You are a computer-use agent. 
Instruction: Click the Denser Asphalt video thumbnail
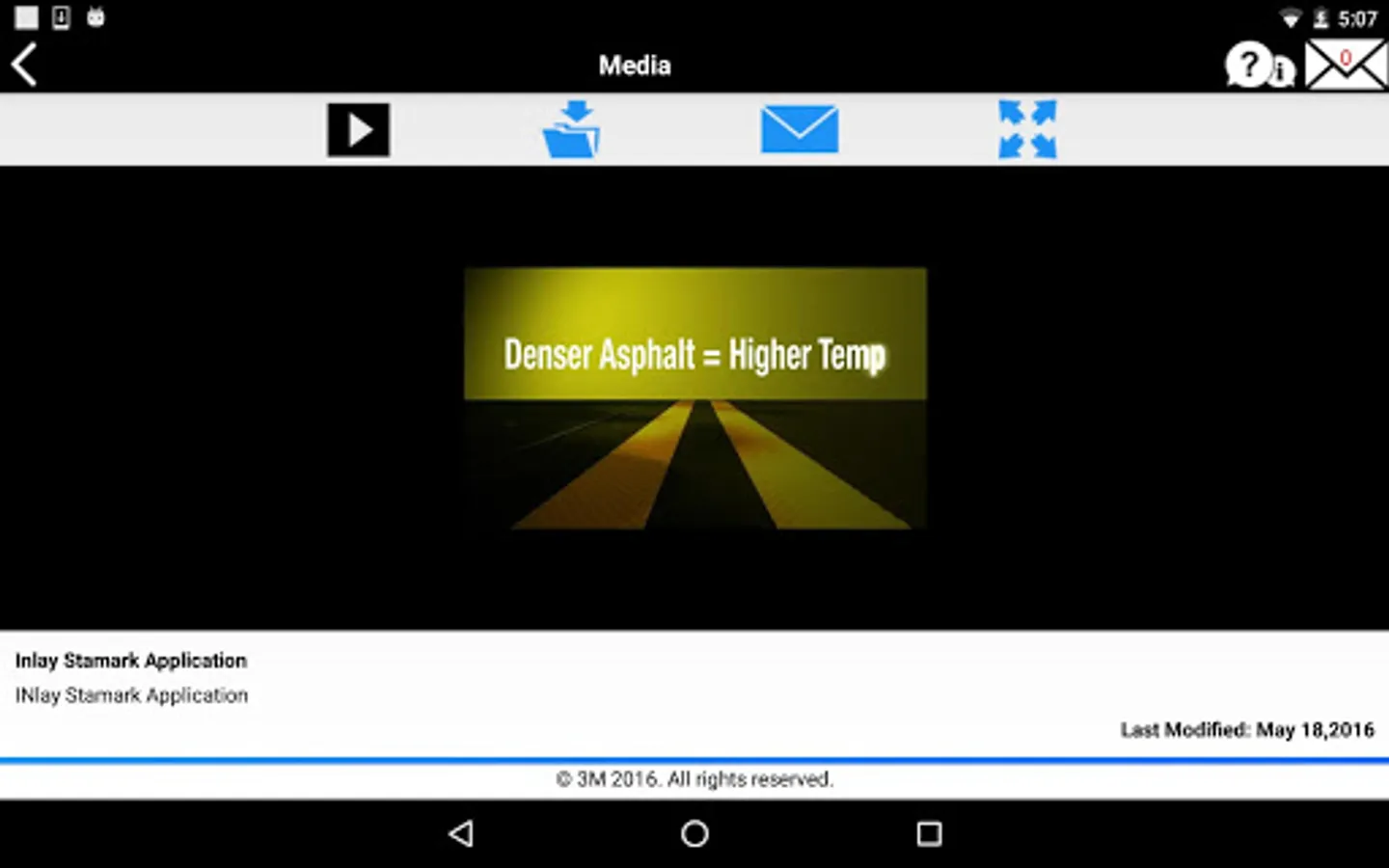point(695,398)
